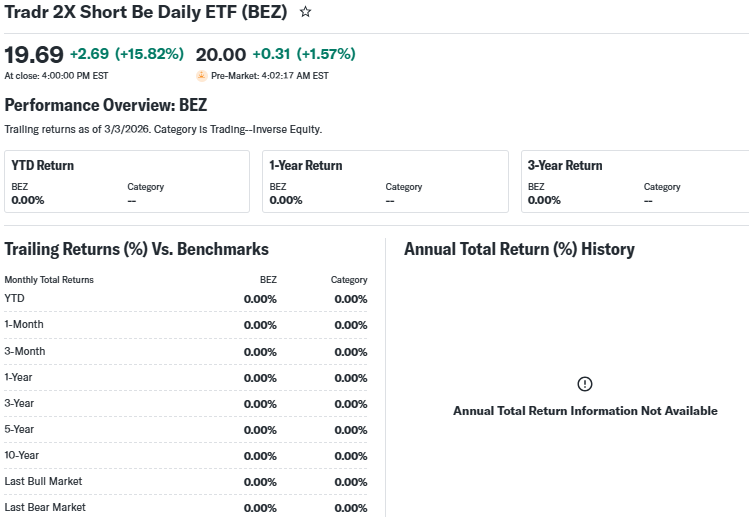749x517 pixels.
Task: Click the Trailing Returns Vs. Benchmarks heading
Action: [136, 249]
